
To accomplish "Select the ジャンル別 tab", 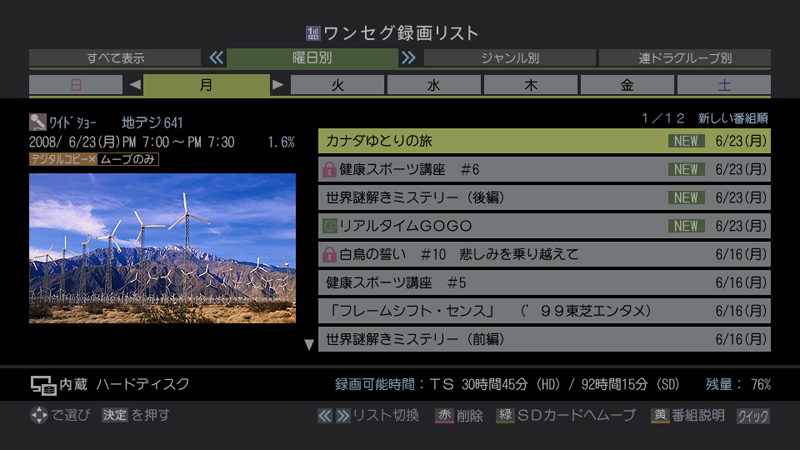I will [x=510, y=58].
